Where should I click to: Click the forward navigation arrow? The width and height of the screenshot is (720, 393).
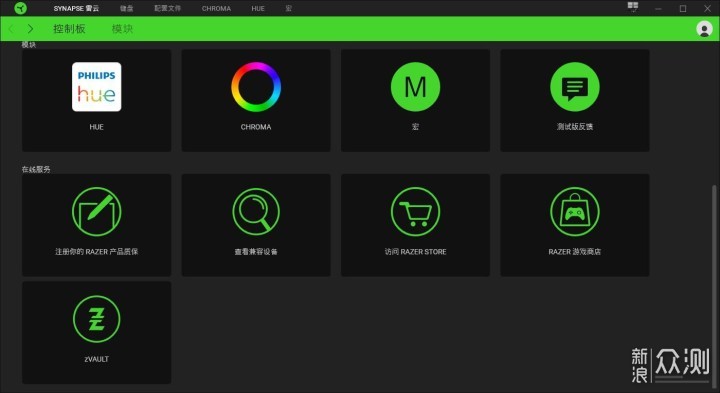pyautogui.click(x=30, y=28)
